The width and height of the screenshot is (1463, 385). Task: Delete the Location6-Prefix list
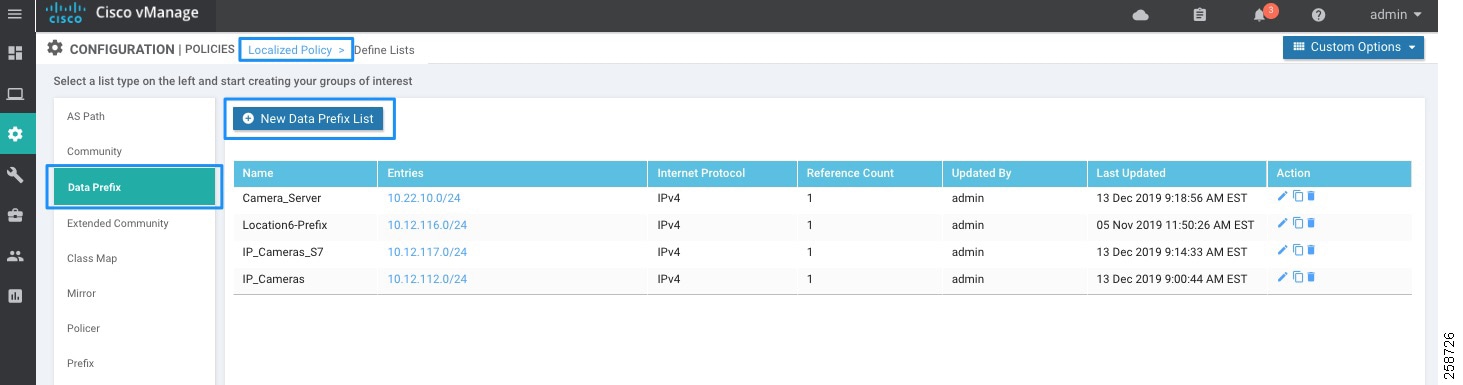(x=1311, y=224)
